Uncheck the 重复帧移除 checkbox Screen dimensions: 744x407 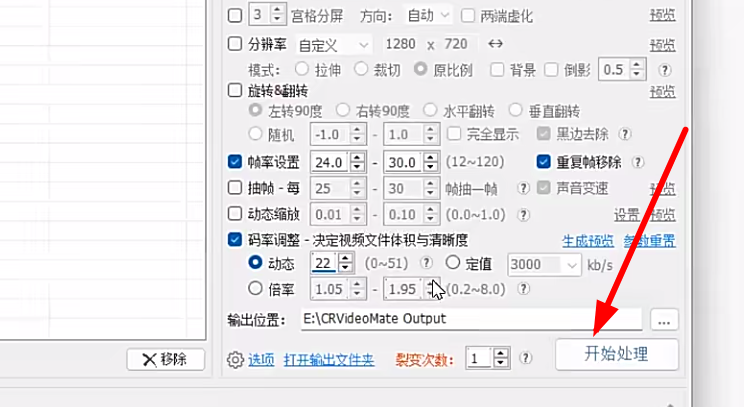(543, 162)
